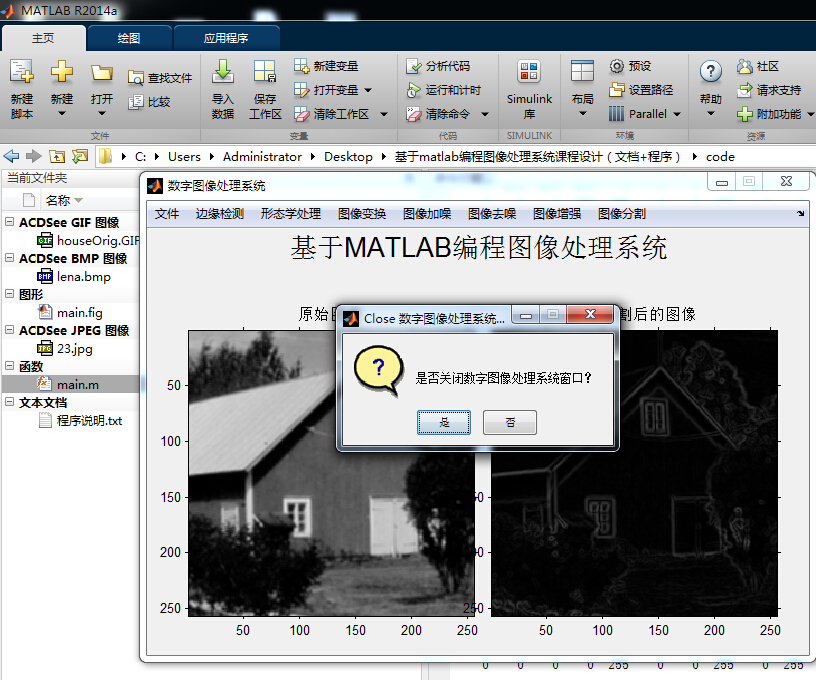Clear workspace with 清除工作区

pos(332,114)
